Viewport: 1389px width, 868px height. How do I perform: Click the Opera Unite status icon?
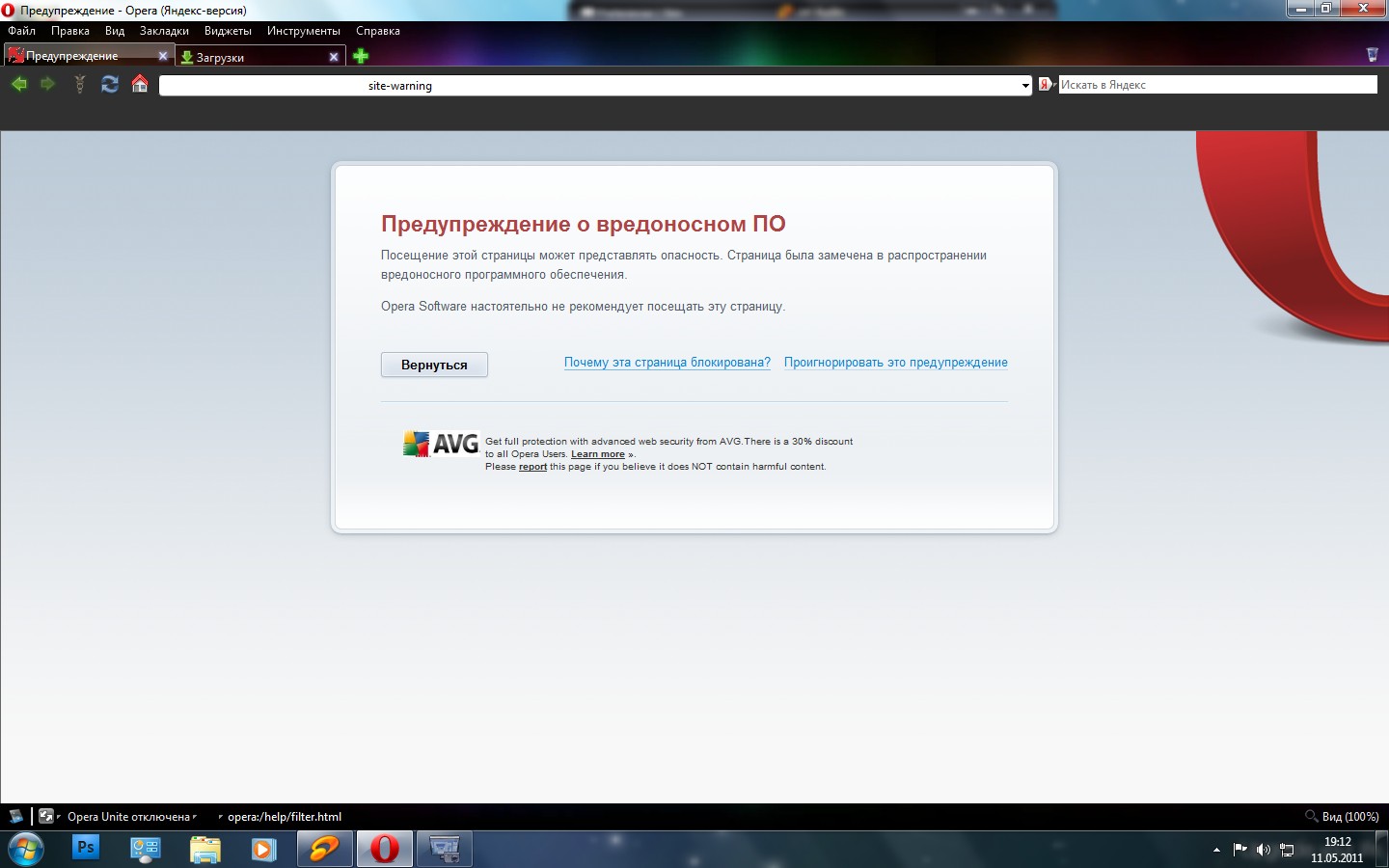coord(46,816)
